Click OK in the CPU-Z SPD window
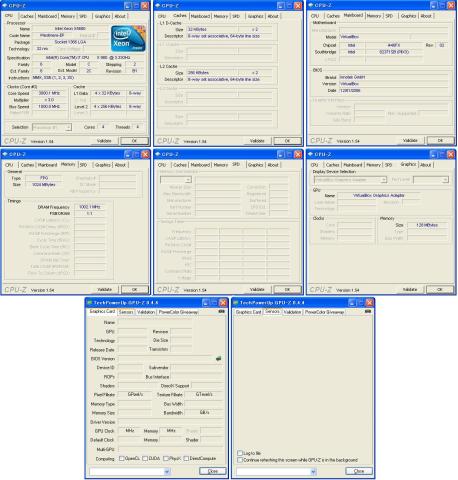The height and width of the screenshot is (480, 458). click(287, 290)
